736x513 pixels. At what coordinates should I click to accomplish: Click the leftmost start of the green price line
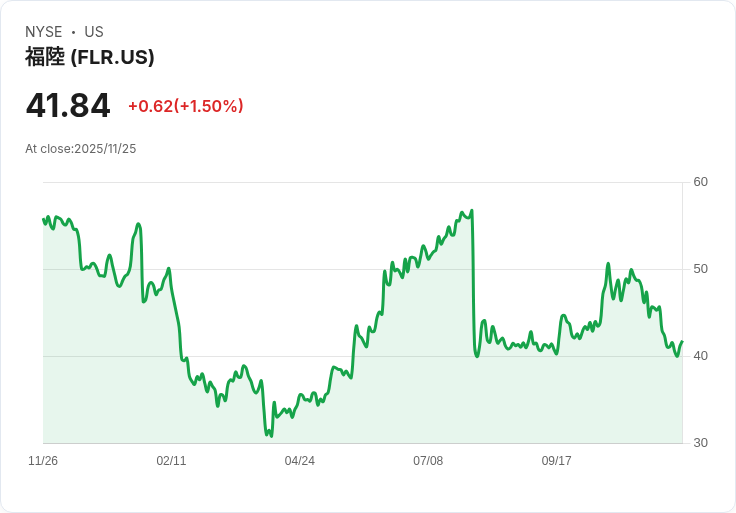click(x=44, y=219)
